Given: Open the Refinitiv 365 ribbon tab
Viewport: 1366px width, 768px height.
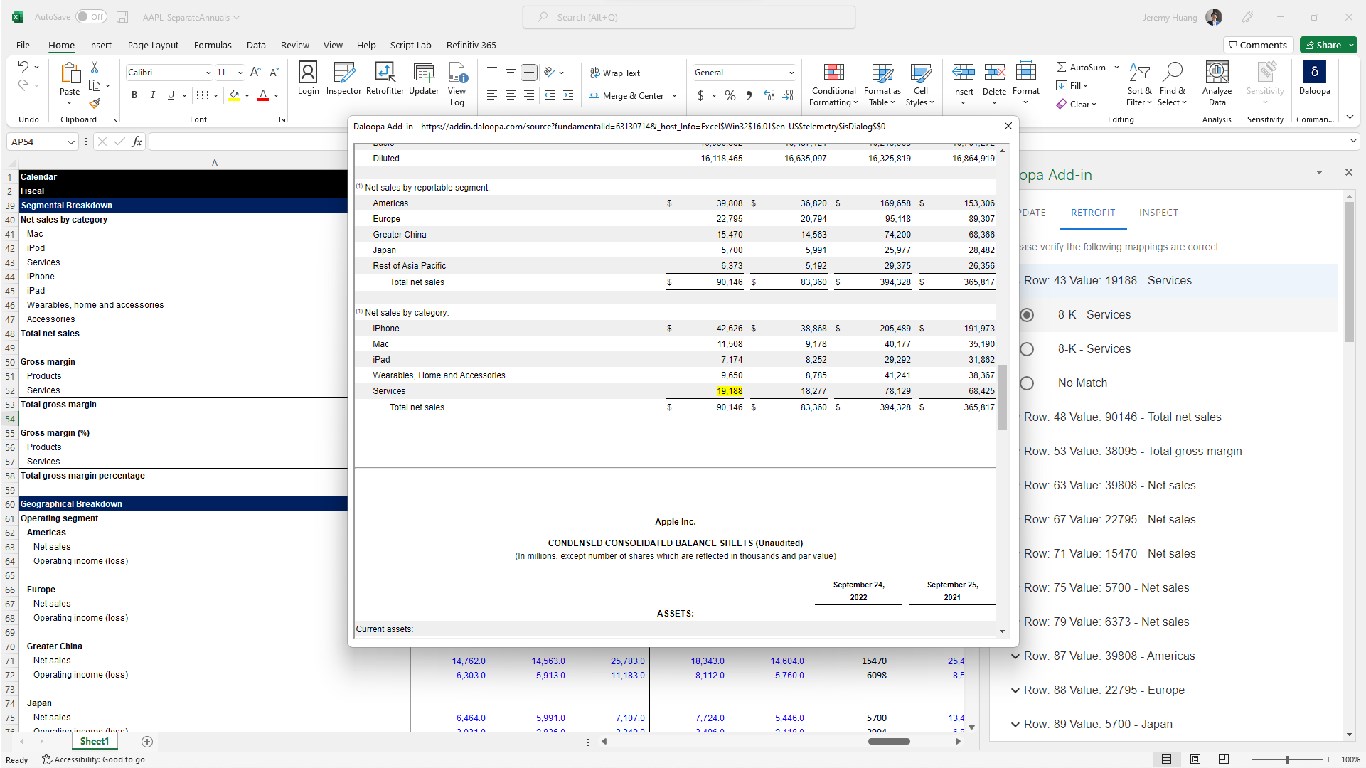Looking at the screenshot, I should coord(471,45).
